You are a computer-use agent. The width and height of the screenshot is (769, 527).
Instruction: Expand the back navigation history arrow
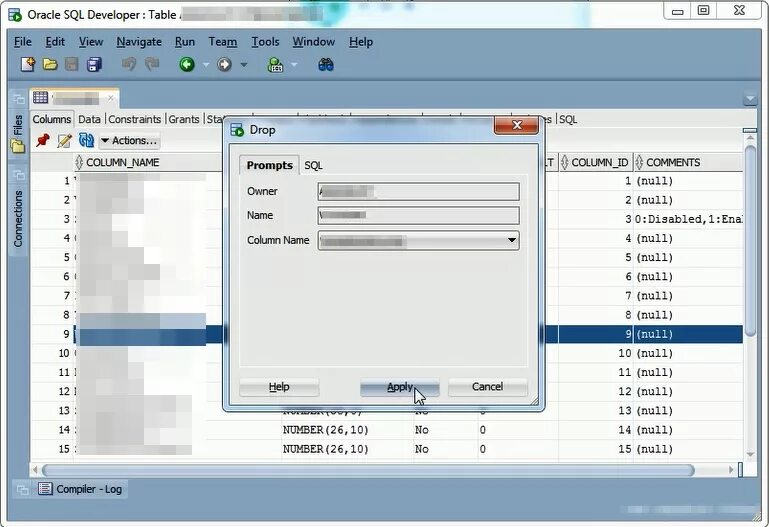pyautogui.click(x=206, y=65)
